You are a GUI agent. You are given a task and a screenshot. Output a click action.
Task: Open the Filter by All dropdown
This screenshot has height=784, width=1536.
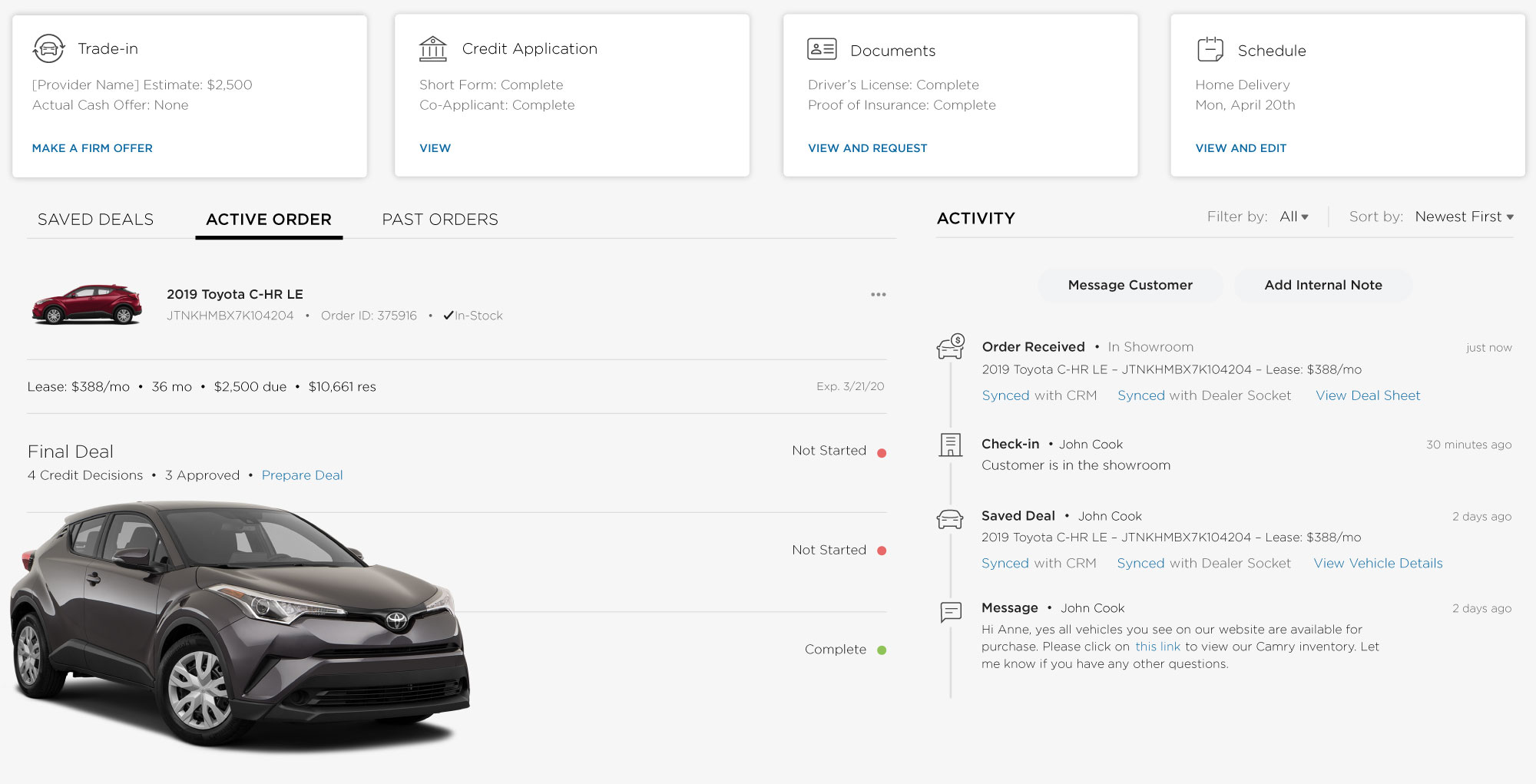click(x=1294, y=217)
